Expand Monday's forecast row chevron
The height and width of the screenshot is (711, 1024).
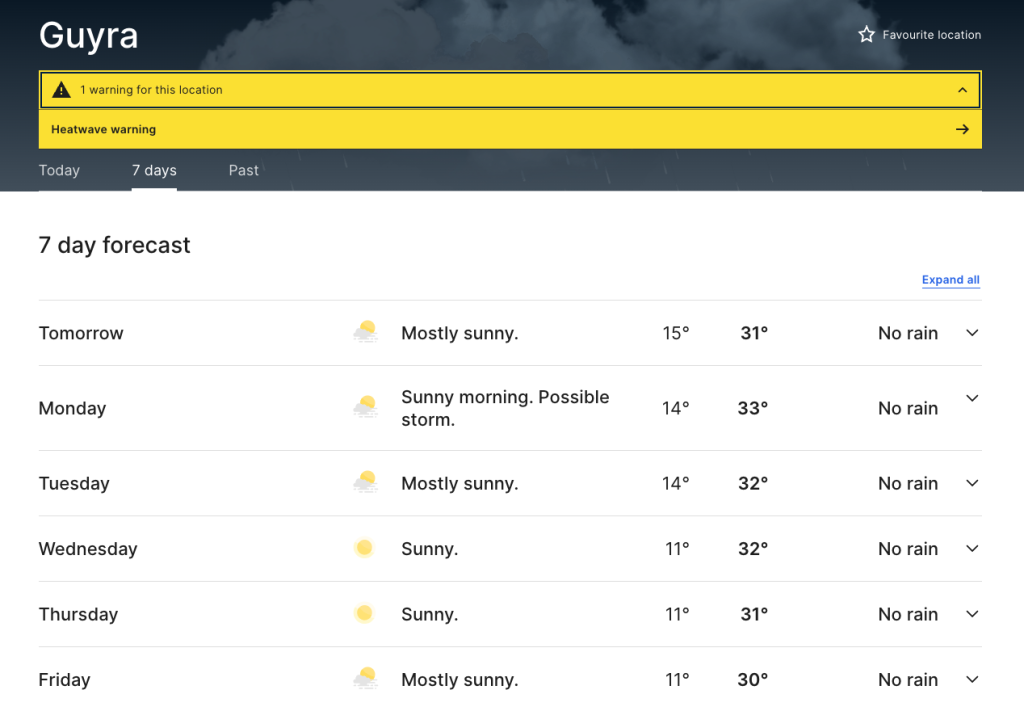pos(972,399)
